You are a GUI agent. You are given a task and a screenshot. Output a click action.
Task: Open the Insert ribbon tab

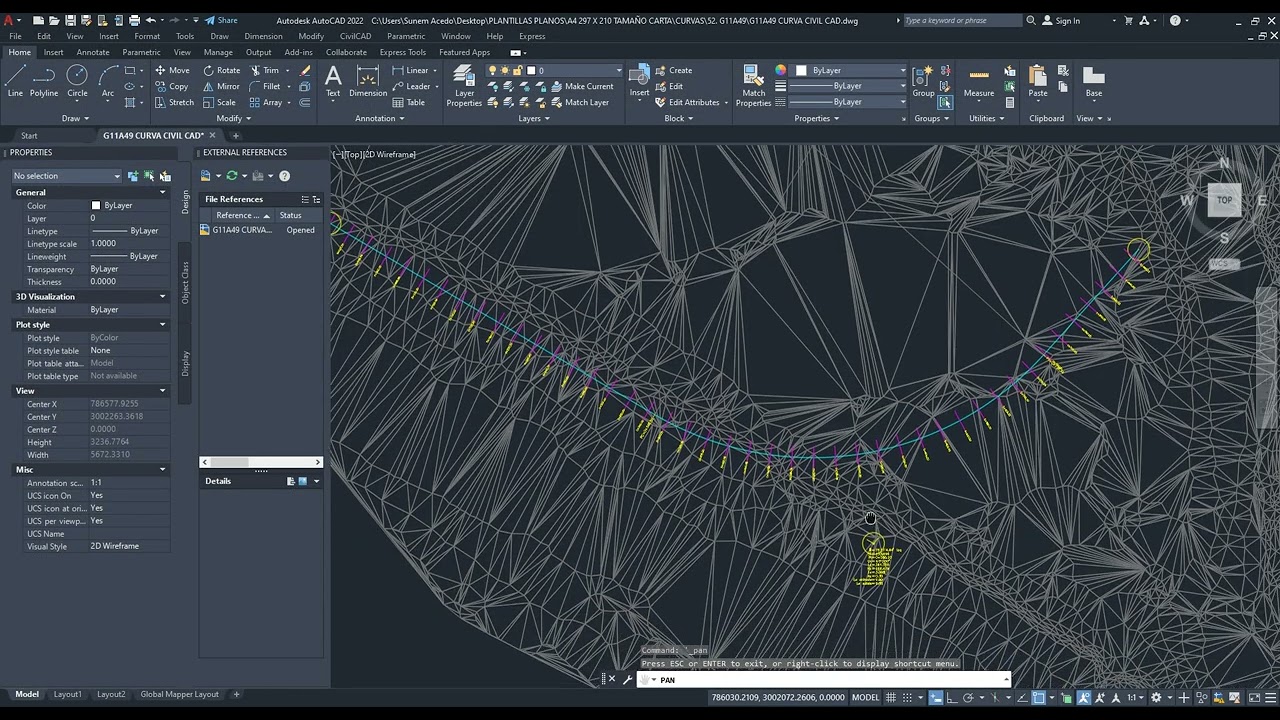click(53, 52)
